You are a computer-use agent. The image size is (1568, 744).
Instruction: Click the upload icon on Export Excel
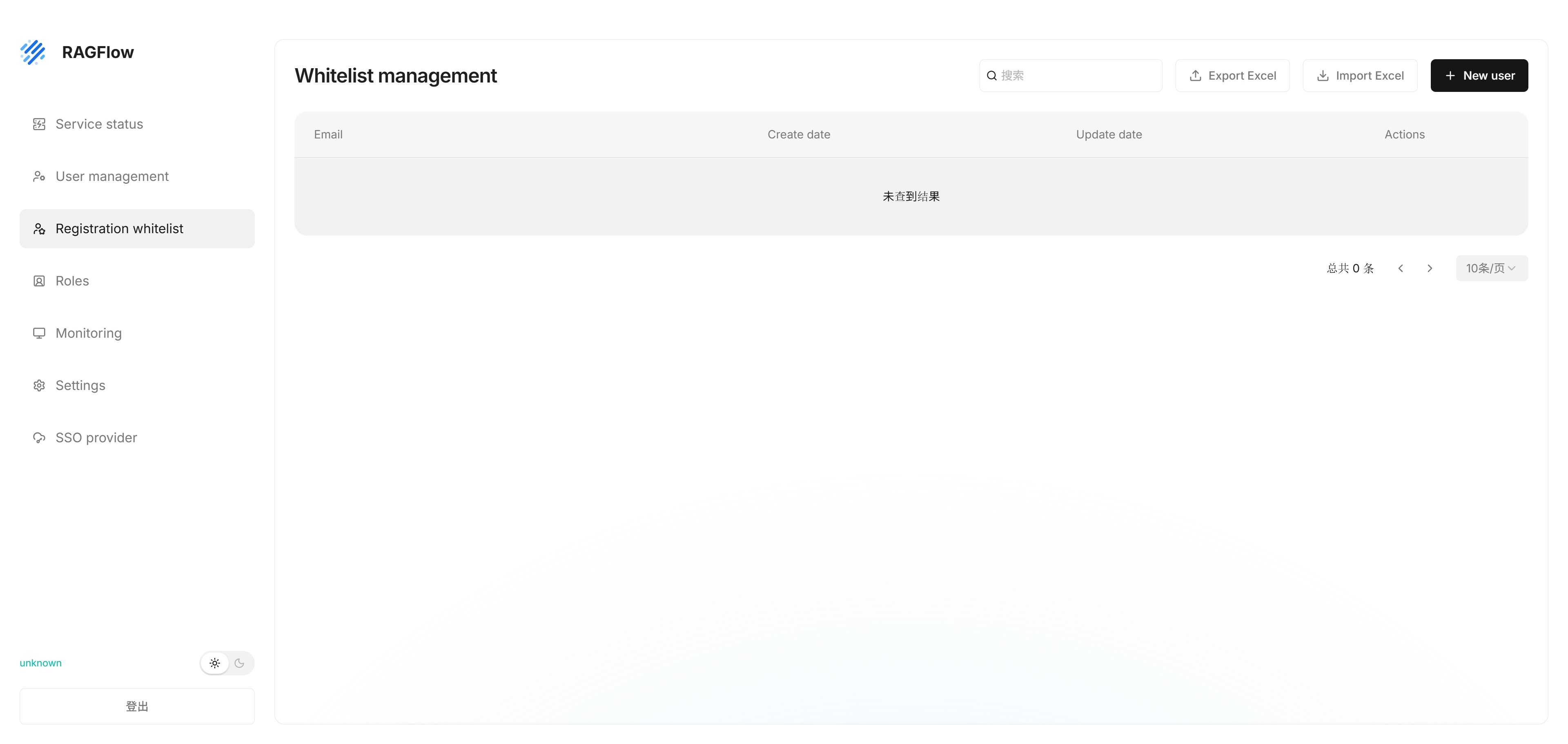pos(1196,76)
